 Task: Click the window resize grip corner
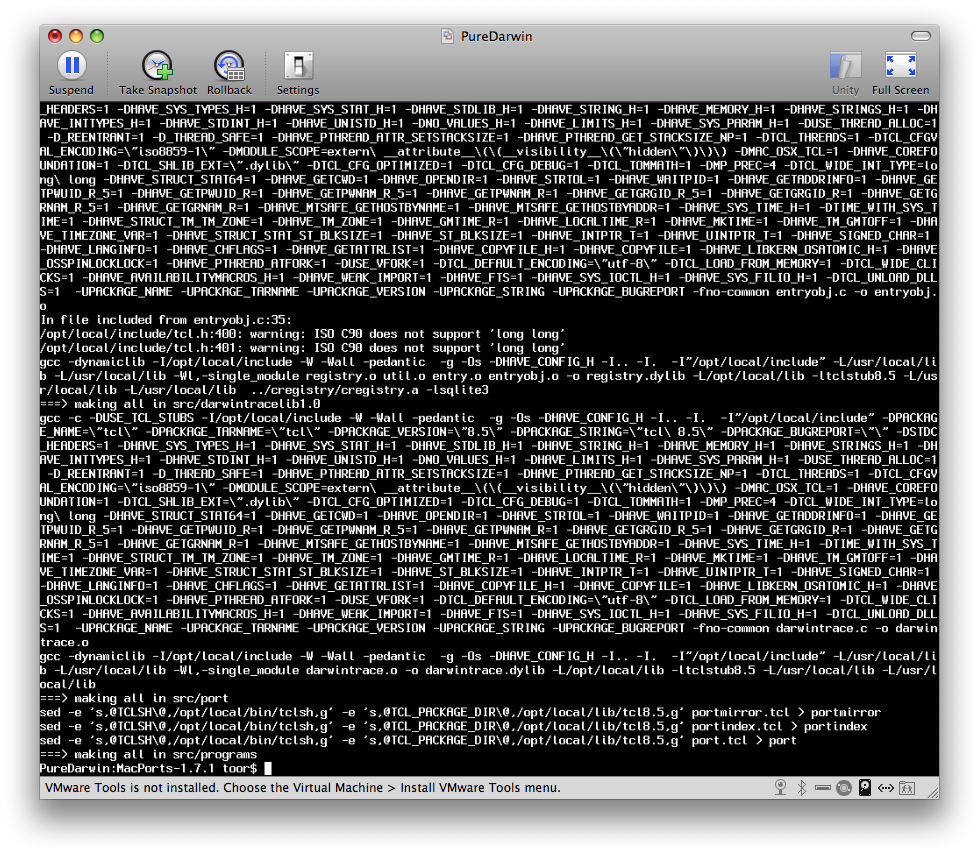click(x=933, y=792)
